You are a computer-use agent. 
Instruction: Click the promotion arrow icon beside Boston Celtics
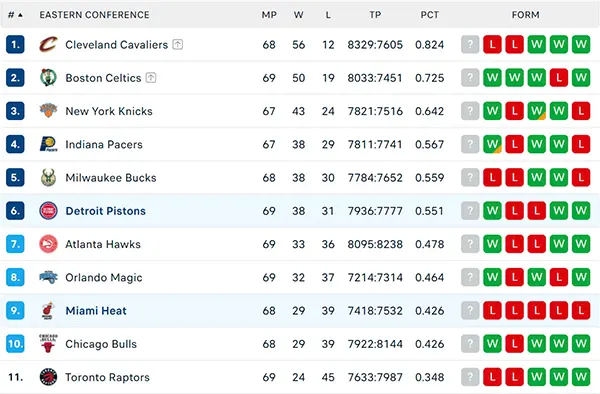151,78
